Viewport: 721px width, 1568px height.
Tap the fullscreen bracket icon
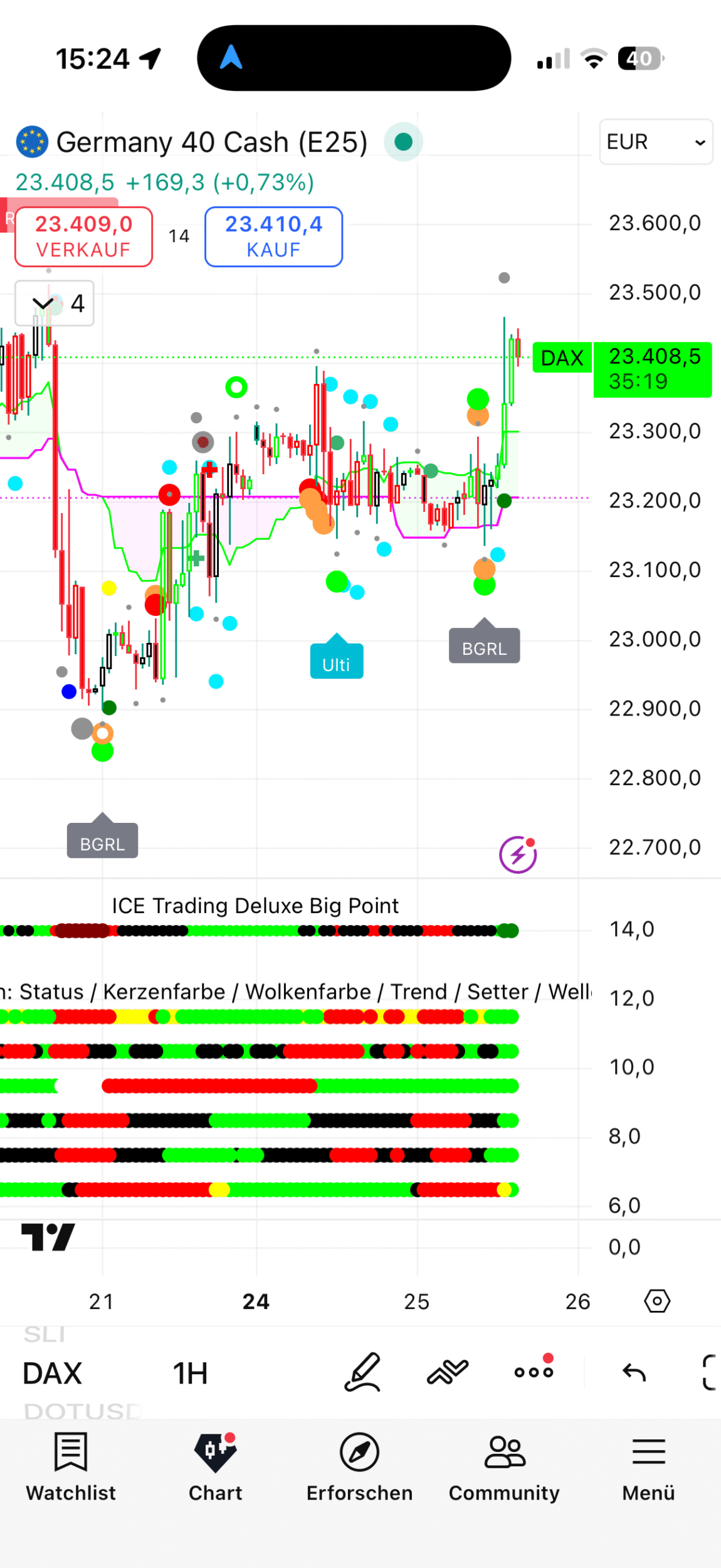point(709,1373)
